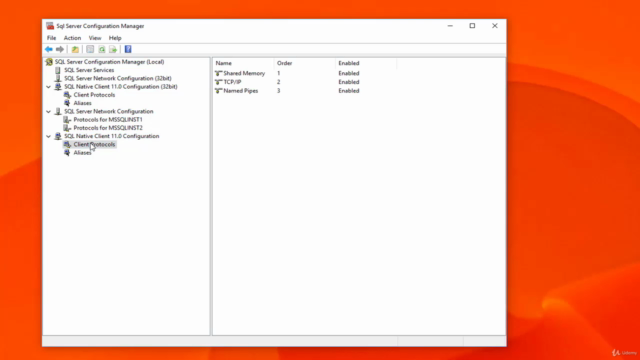
Task: Select the SQL Server Network Configuration label (non-32bit)
Action: pos(109,111)
